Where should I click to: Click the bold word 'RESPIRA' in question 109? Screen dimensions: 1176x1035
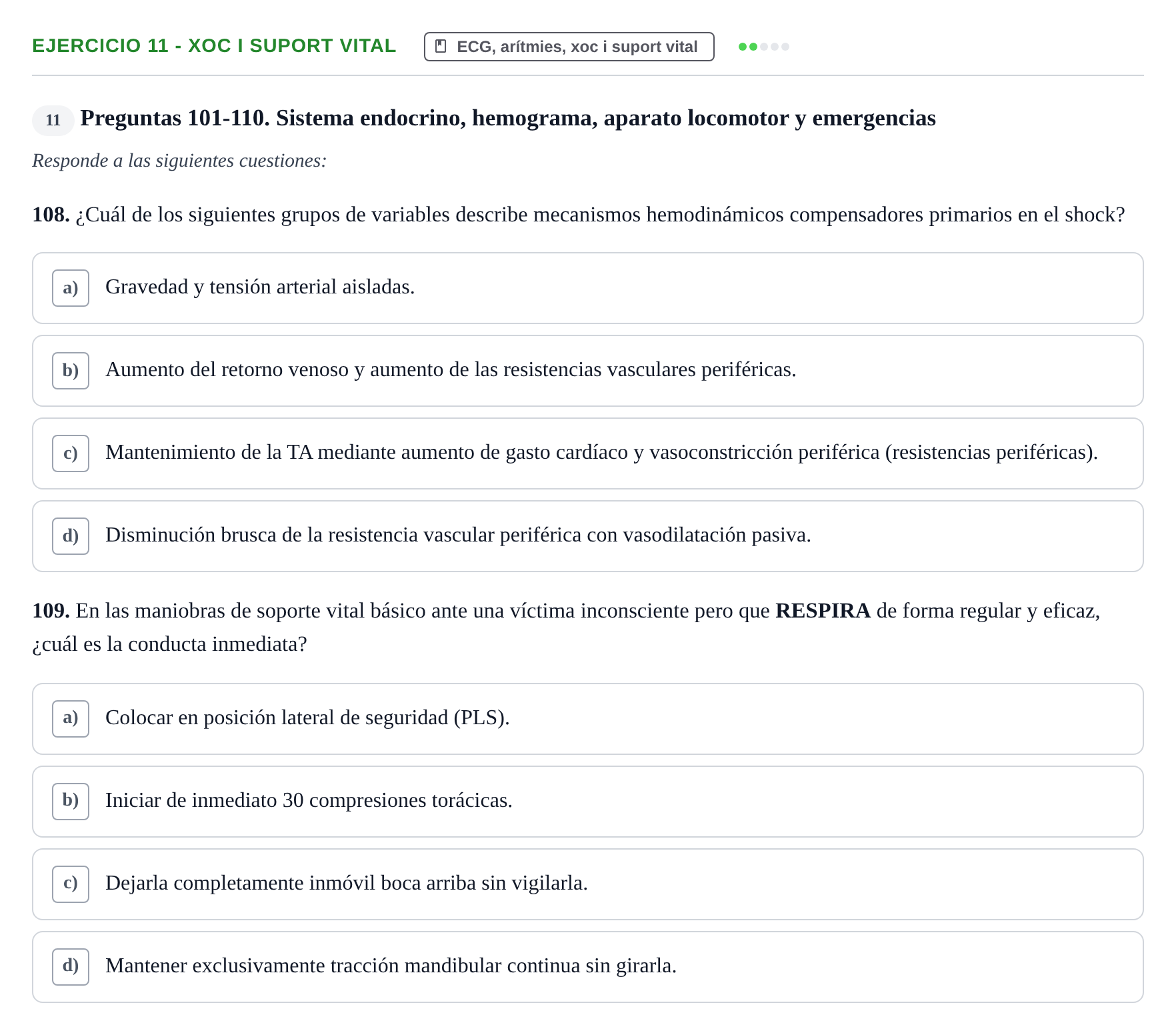pos(823,611)
